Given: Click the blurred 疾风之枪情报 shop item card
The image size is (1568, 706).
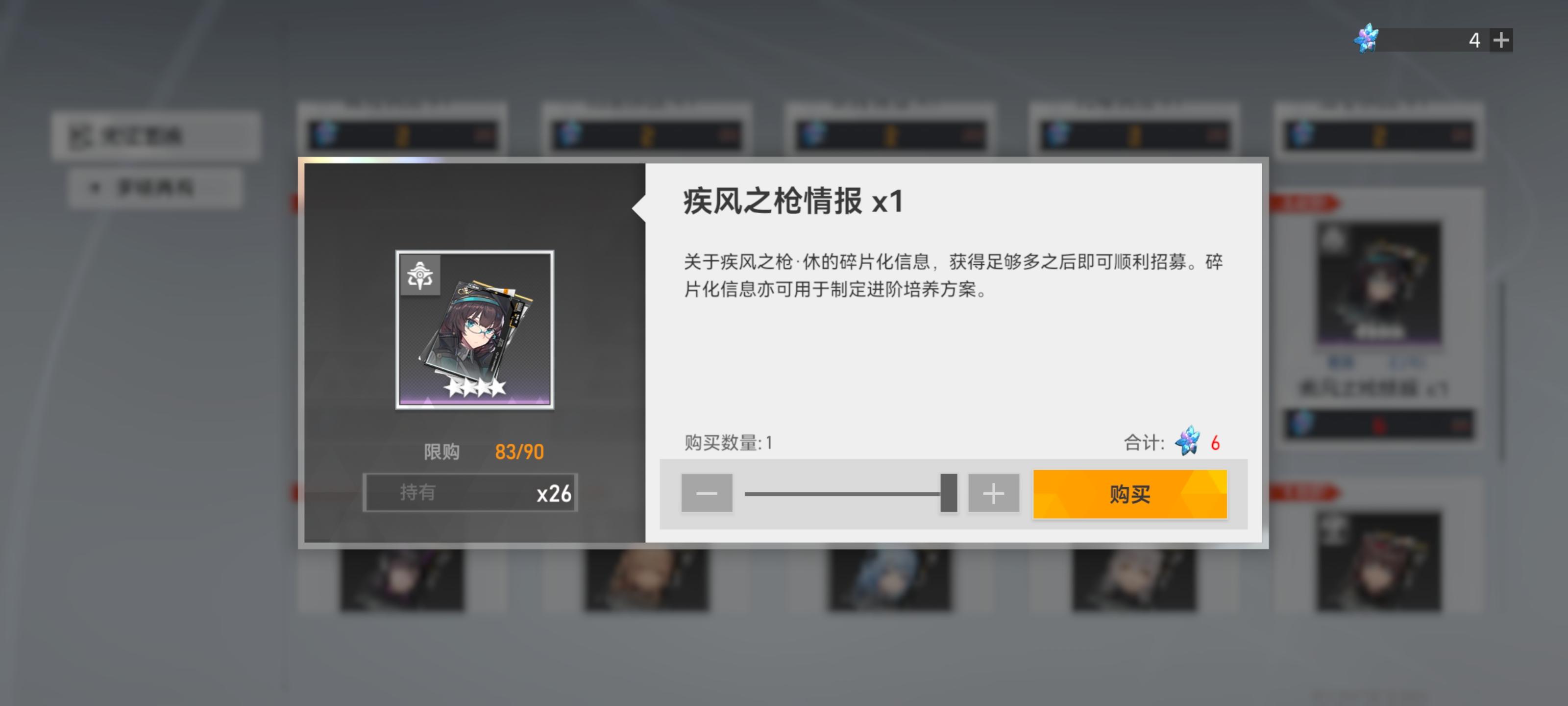Looking at the screenshot, I should click(1379, 317).
